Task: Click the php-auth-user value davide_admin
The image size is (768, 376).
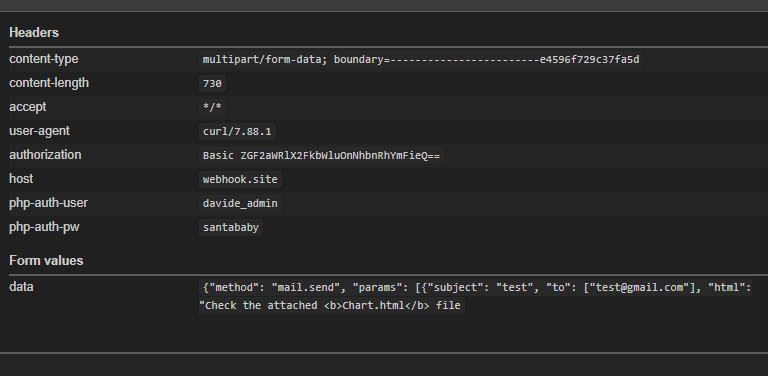Action: (x=240, y=204)
